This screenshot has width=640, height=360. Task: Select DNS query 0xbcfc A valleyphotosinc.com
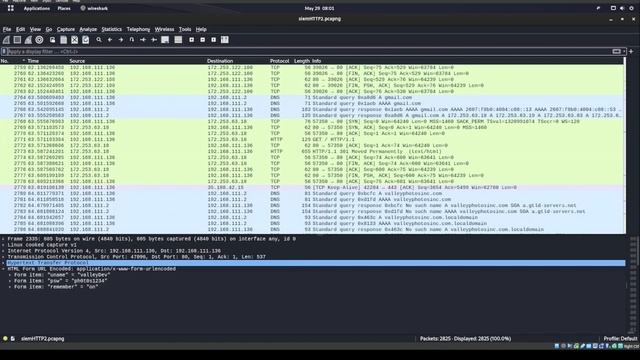coord(312,193)
